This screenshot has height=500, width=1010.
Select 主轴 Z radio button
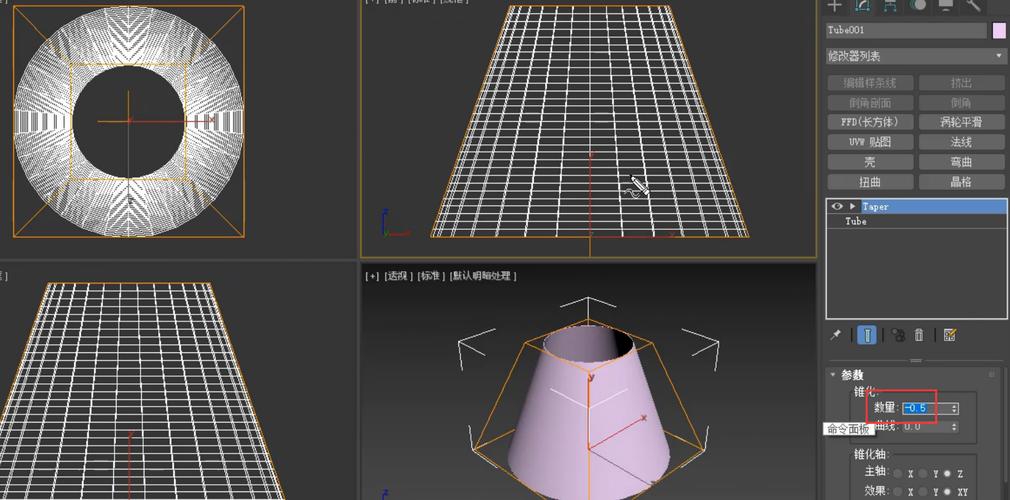click(x=947, y=474)
